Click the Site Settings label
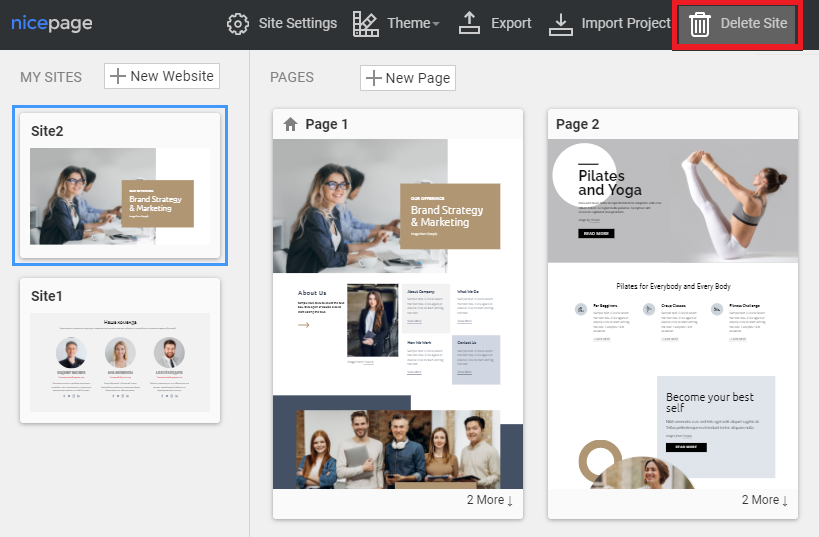Image resolution: width=819 pixels, height=537 pixels. (298, 24)
